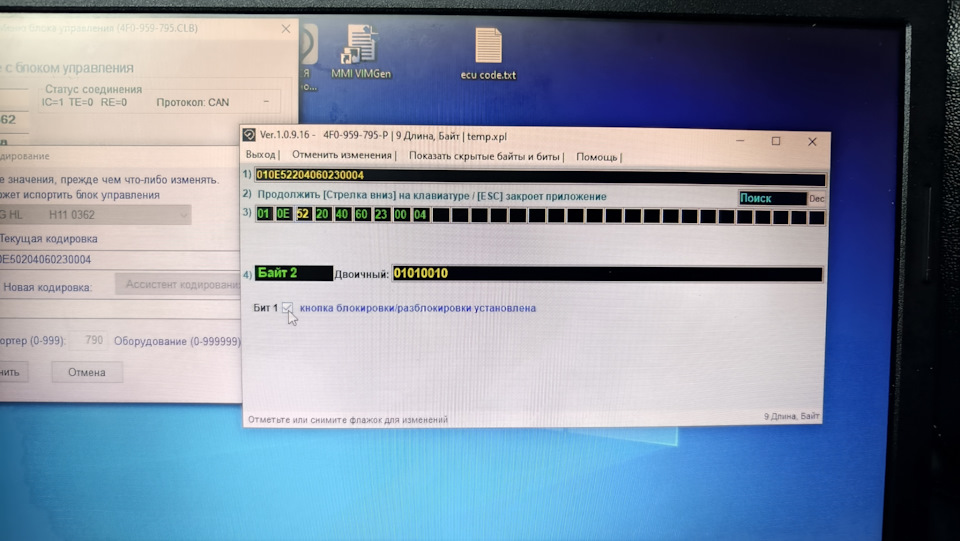960x541 pixels.
Task: Select highlighted byte 52 in byte row
Action: point(303,214)
